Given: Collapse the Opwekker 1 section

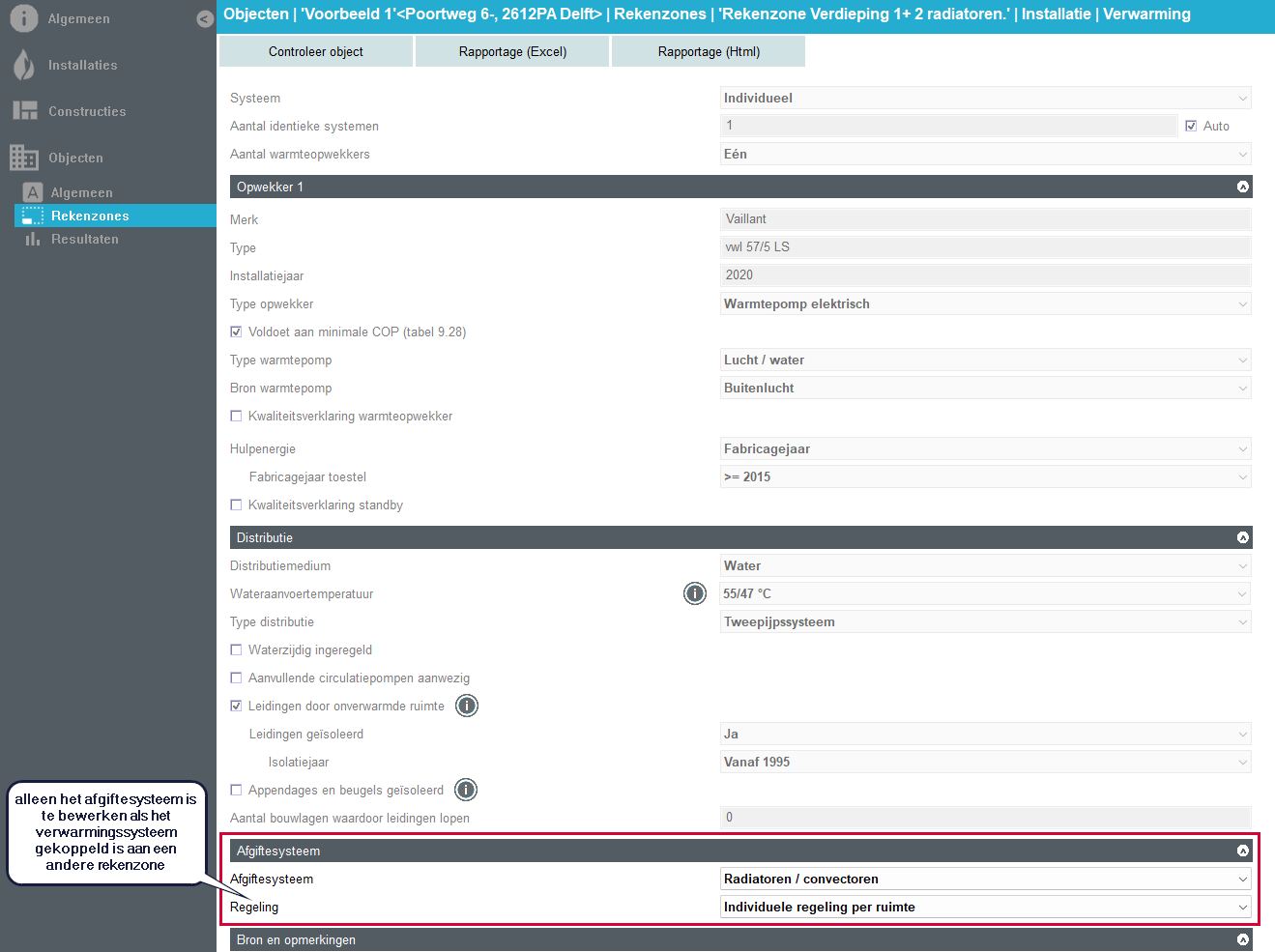Looking at the screenshot, I should coord(1242,187).
